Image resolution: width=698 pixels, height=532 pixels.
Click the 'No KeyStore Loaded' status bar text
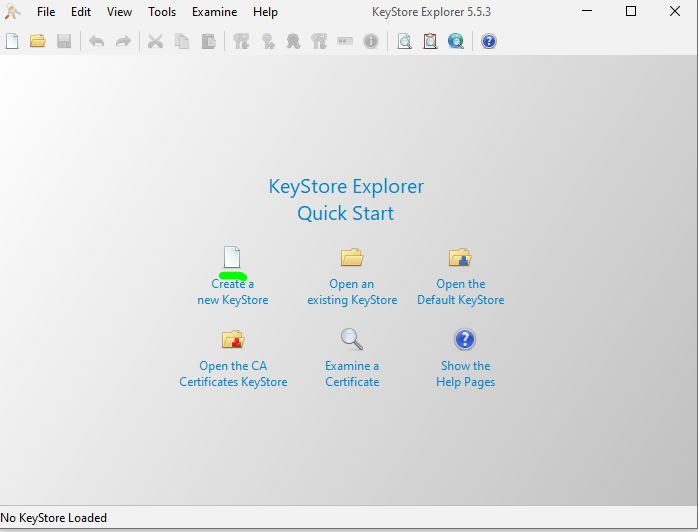click(53, 518)
